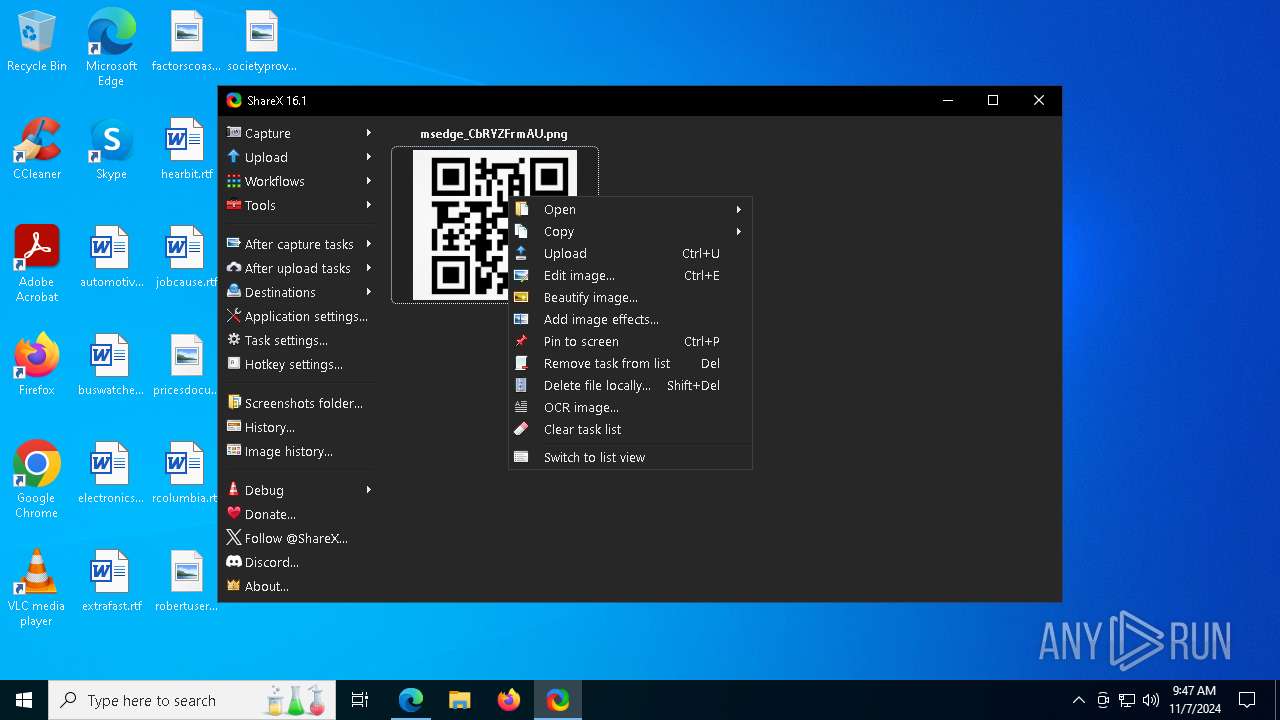
Task: Click the Capture camera icon in sidebar
Action: (x=234, y=133)
